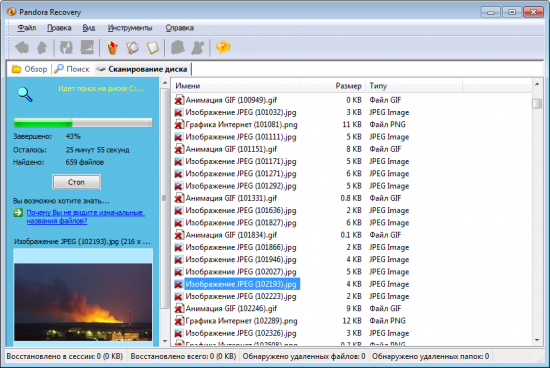The width and height of the screenshot is (550, 368).
Task: Click file icon of Изображение JPEG (101271).jpg
Action: (179, 174)
